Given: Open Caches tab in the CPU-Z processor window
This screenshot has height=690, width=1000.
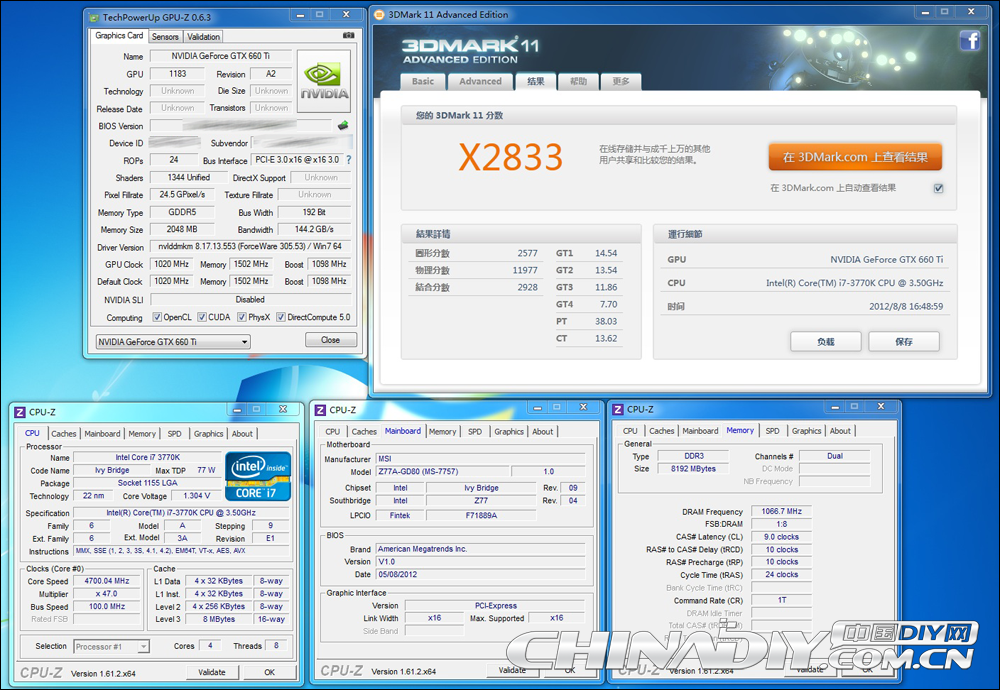Looking at the screenshot, I should tap(64, 434).
